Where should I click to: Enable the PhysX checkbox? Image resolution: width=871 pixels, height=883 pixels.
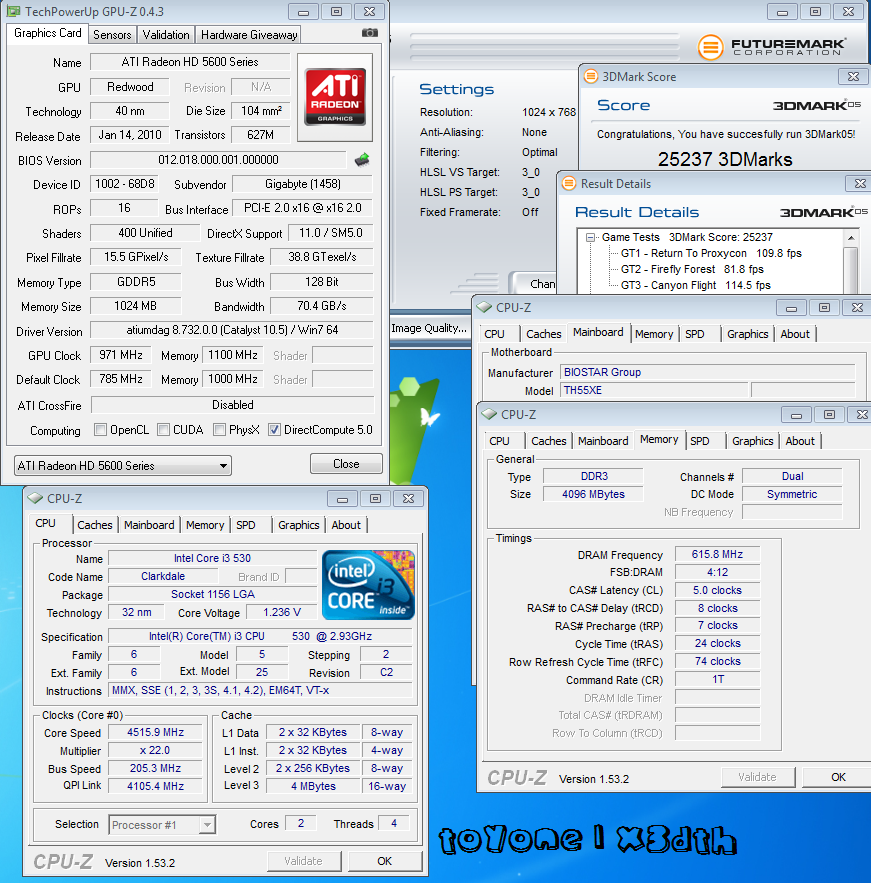pos(220,430)
